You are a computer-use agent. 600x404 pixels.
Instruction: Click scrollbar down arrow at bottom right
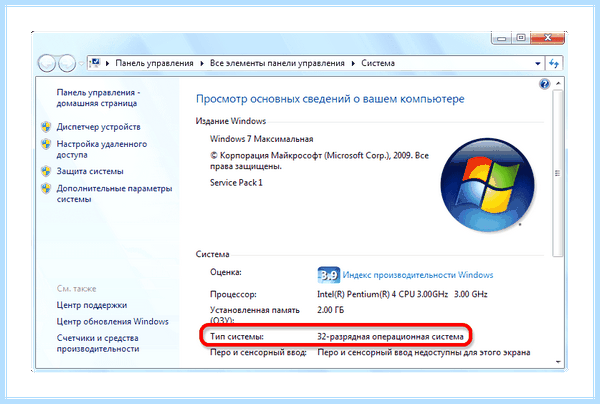coord(558,362)
